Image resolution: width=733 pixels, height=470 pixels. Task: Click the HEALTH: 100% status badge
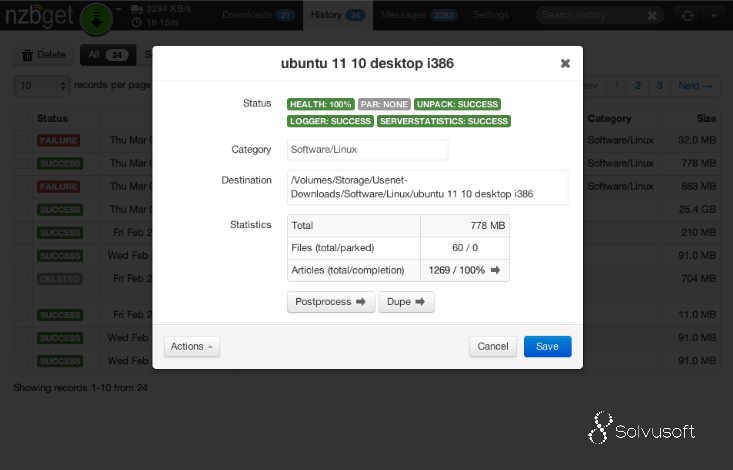tap(321, 104)
